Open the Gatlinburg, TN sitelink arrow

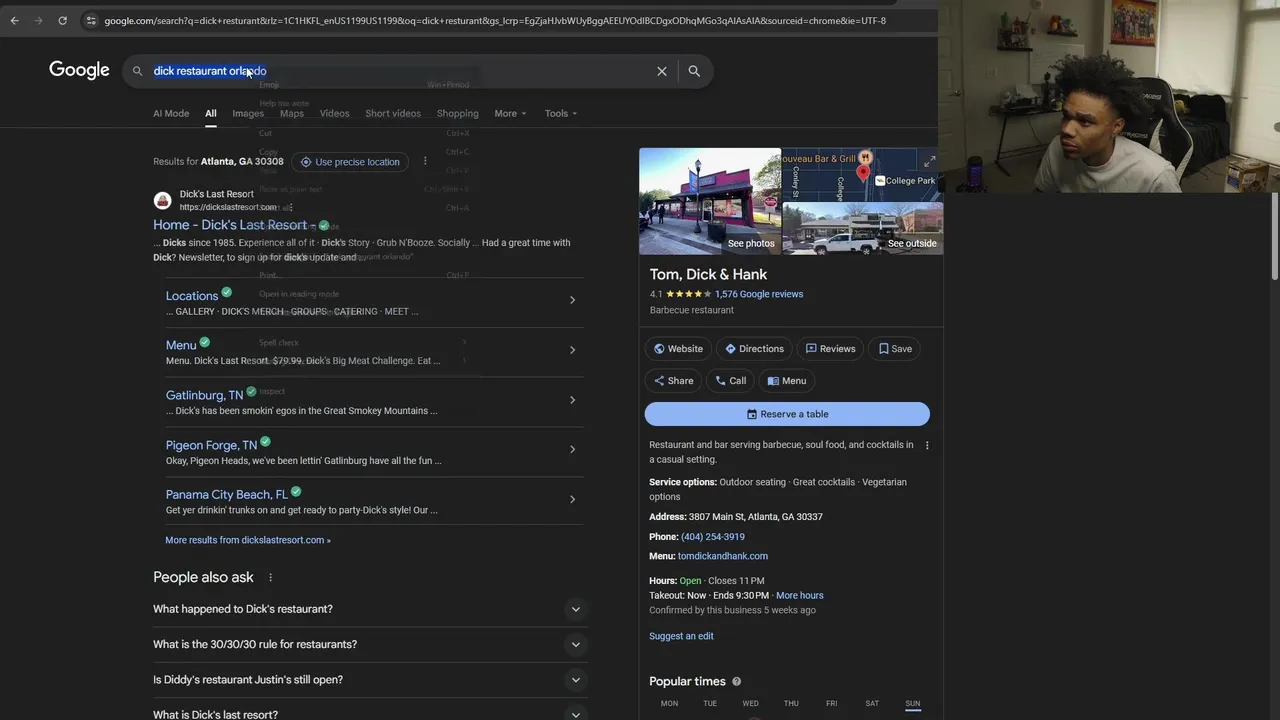tap(572, 400)
